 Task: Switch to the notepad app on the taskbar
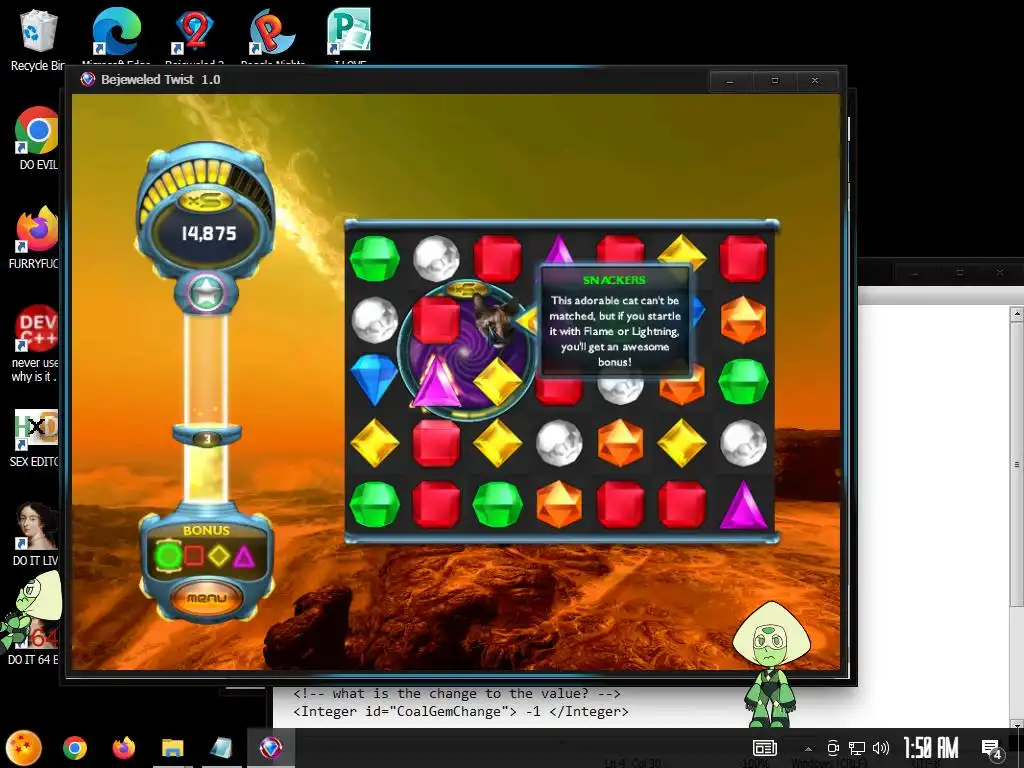click(x=221, y=748)
